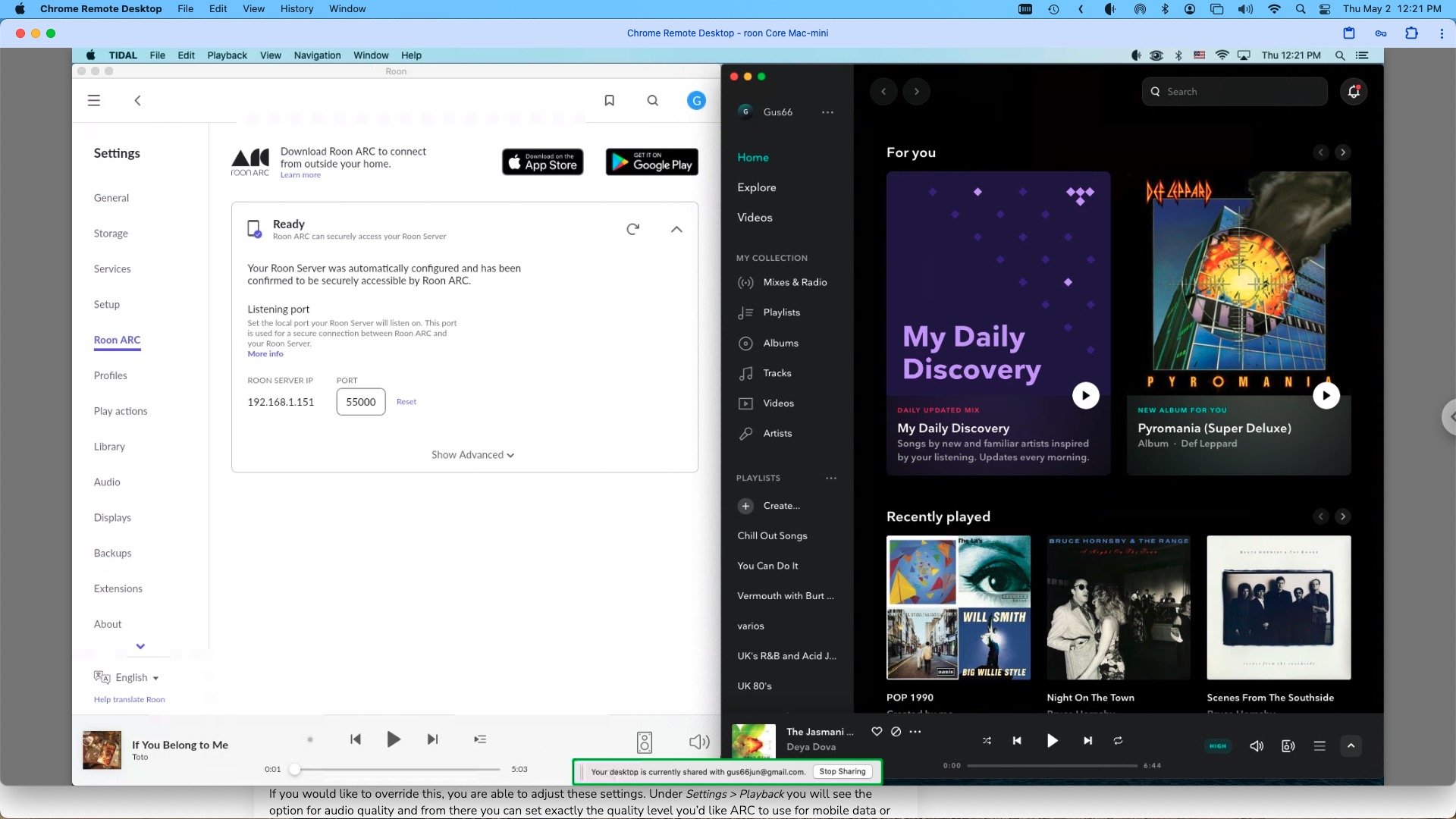Open Roon volume control
This screenshot has height=819, width=1456.
tap(699, 742)
